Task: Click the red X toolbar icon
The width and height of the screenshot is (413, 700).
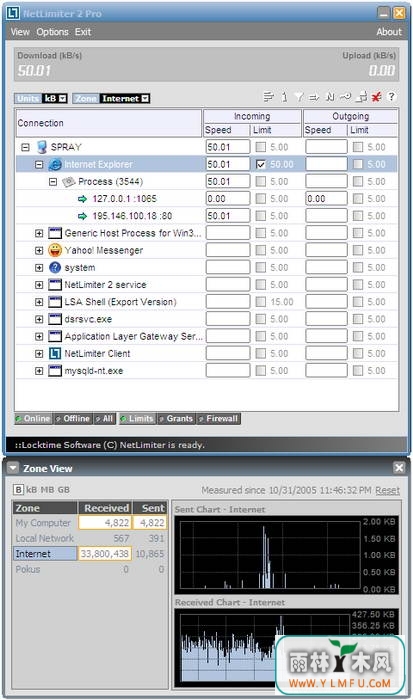Action: point(377,96)
